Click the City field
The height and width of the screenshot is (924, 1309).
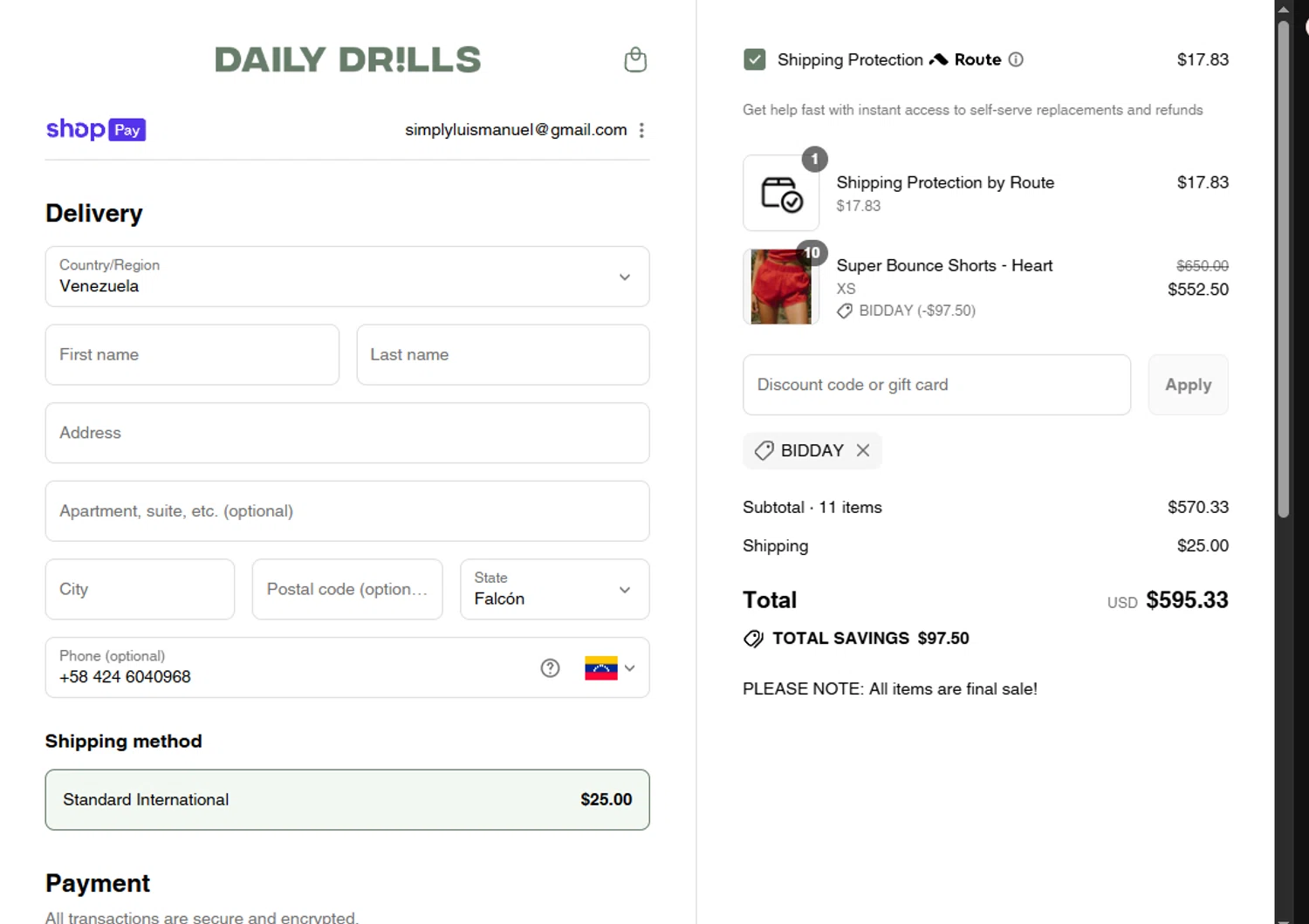coord(140,589)
